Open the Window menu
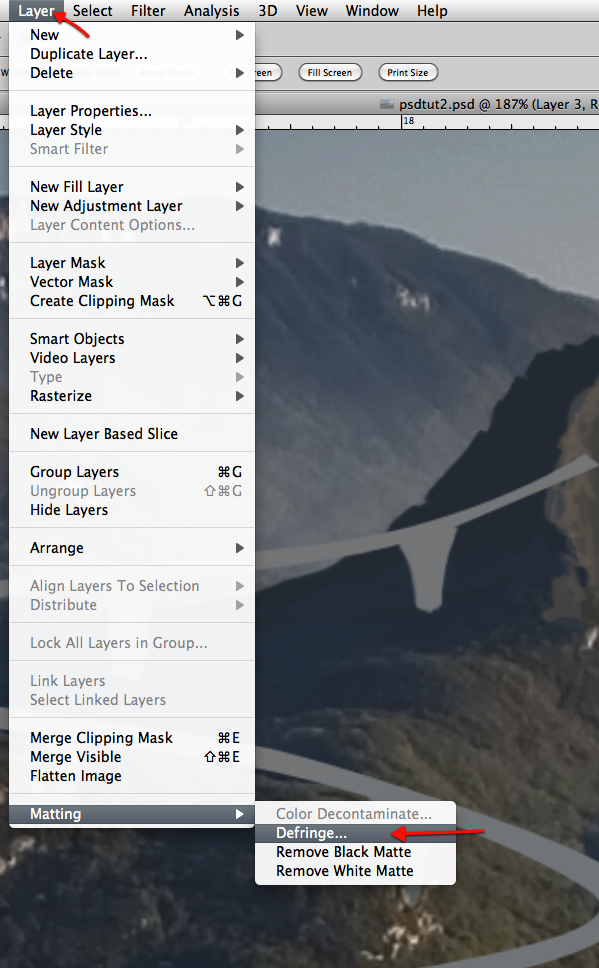 (372, 10)
